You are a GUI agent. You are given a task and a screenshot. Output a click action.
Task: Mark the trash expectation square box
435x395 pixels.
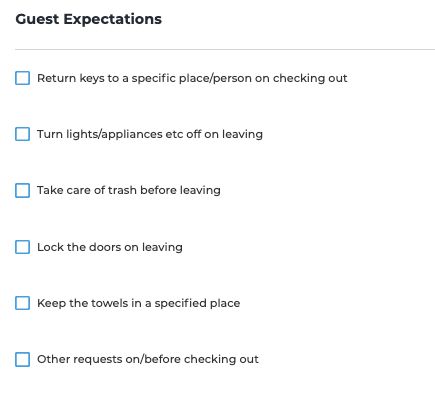pyautogui.click(x=22, y=191)
